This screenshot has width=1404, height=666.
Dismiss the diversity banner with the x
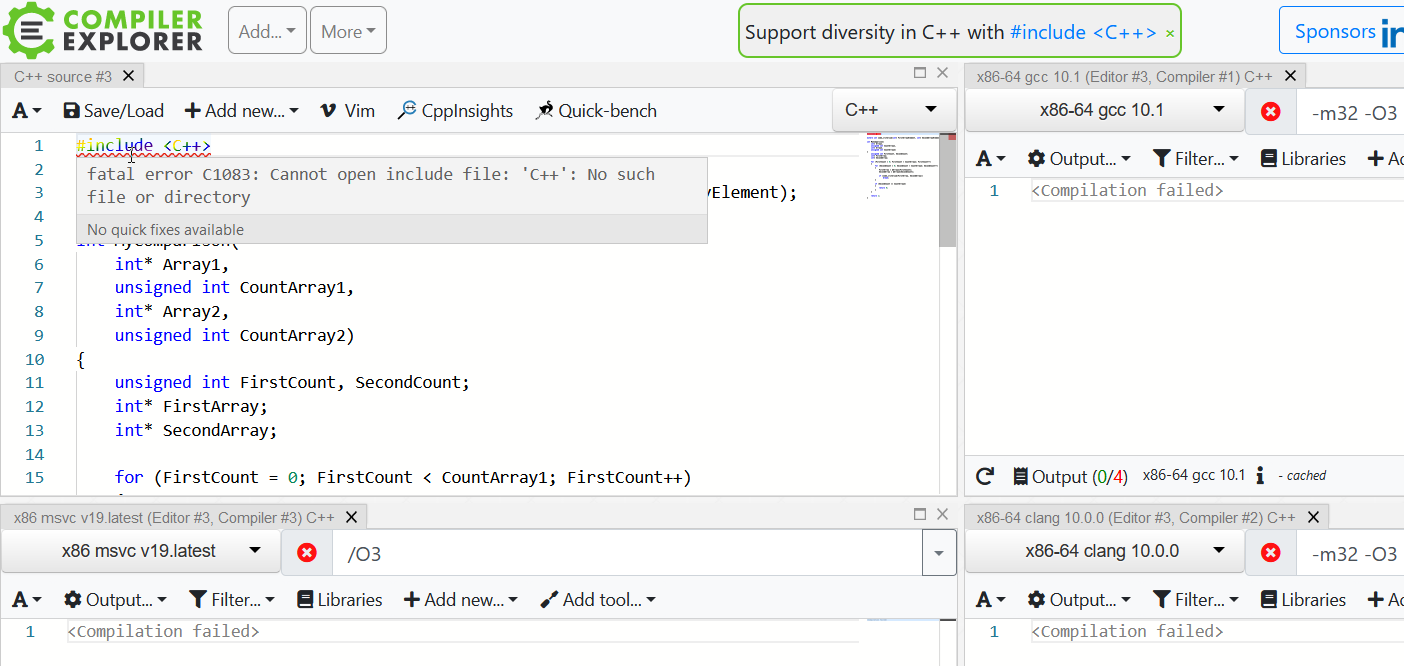(x=1170, y=33)
